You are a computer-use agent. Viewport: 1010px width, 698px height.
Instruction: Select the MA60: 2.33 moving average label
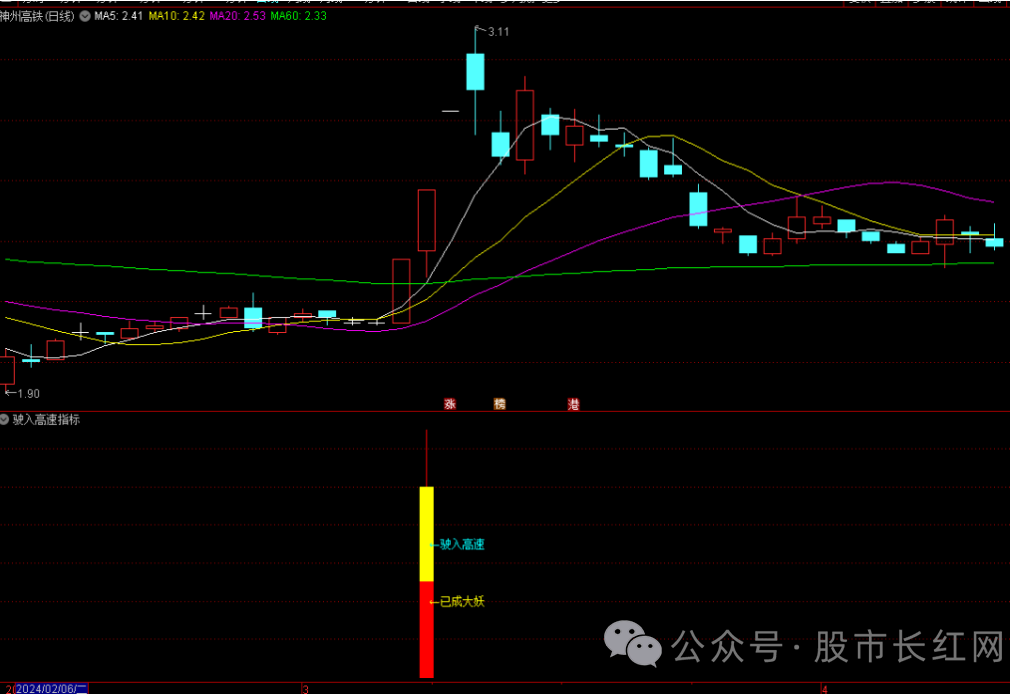(x=298, y=16)
